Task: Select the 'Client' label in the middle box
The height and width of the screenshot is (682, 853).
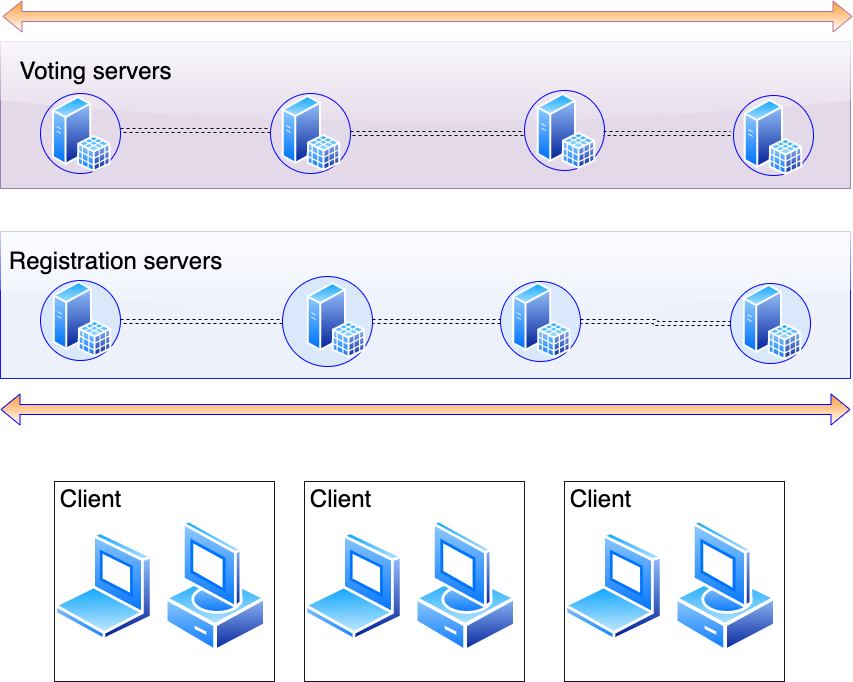Action: [341, 499]
